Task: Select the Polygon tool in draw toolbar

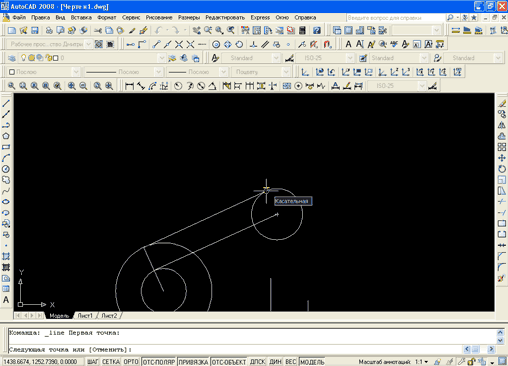Action: point(6,136)
